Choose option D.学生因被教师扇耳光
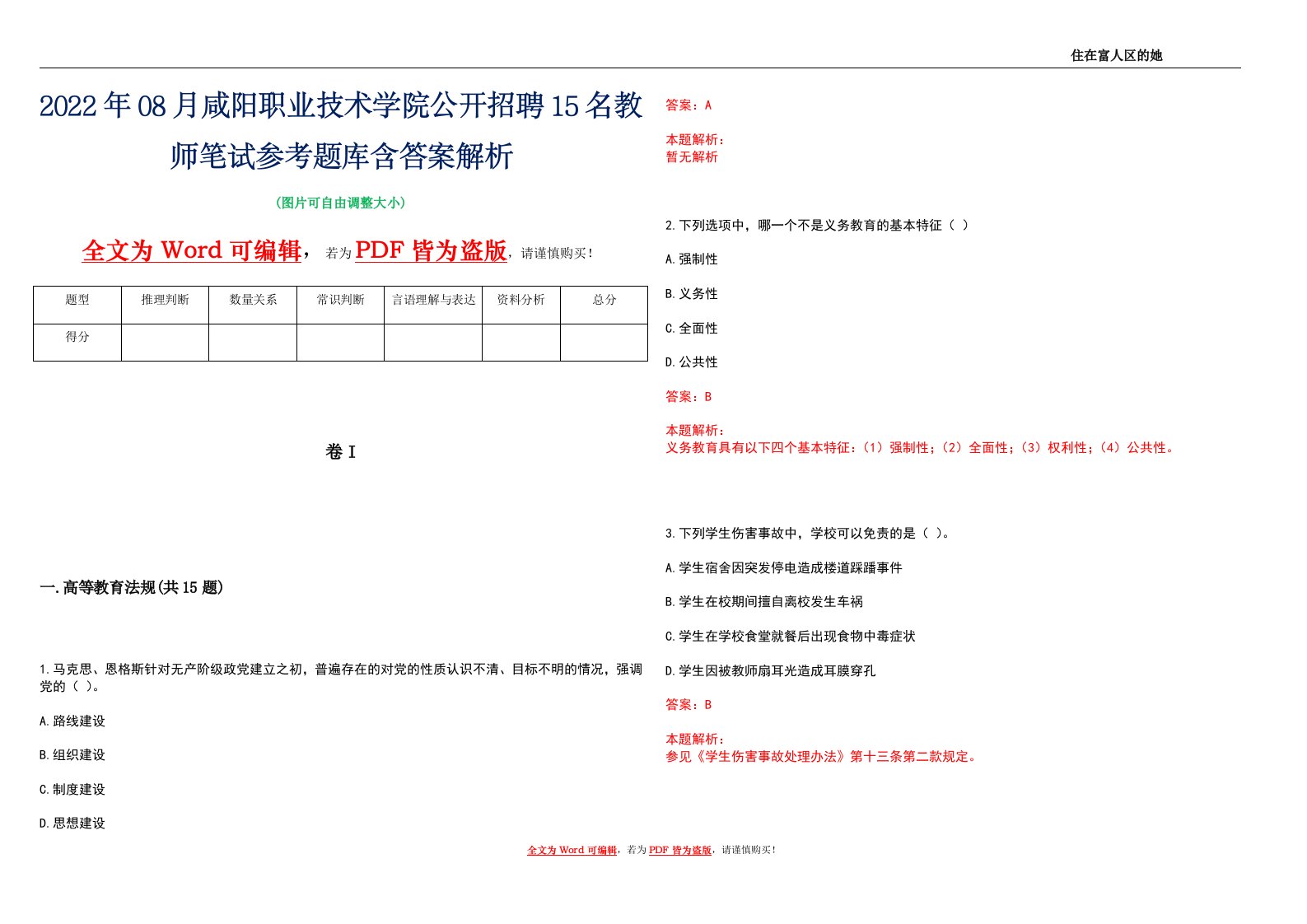 (771, 670)
